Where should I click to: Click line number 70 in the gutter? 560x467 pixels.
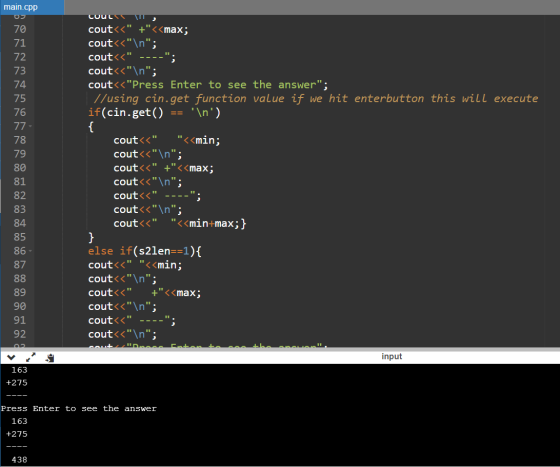(20, 29)
